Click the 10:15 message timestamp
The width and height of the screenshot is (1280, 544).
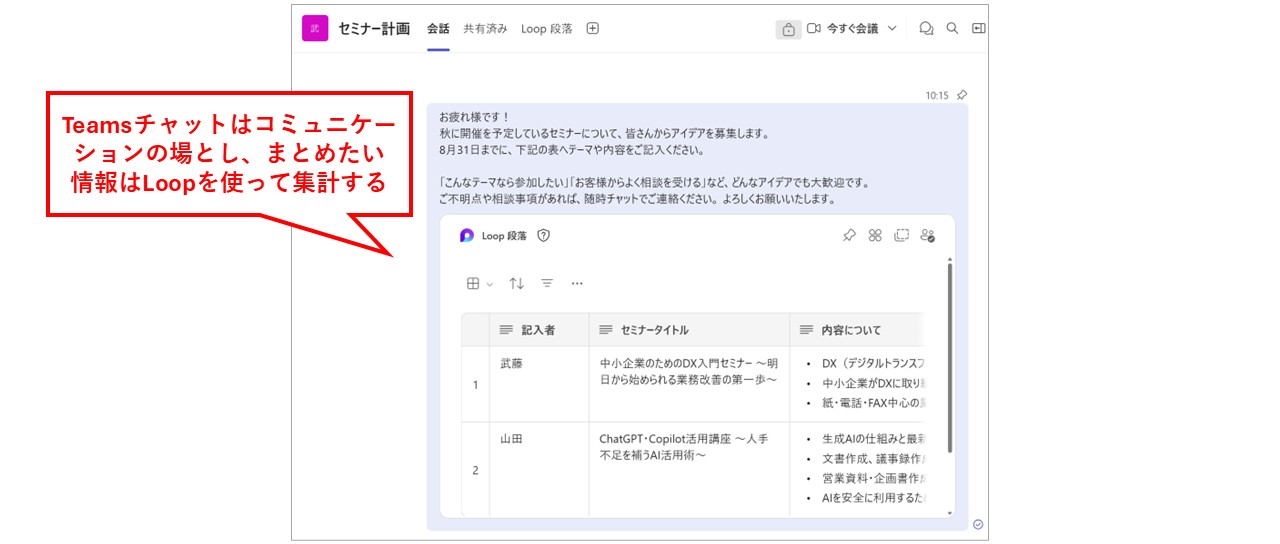pos(936,96)
